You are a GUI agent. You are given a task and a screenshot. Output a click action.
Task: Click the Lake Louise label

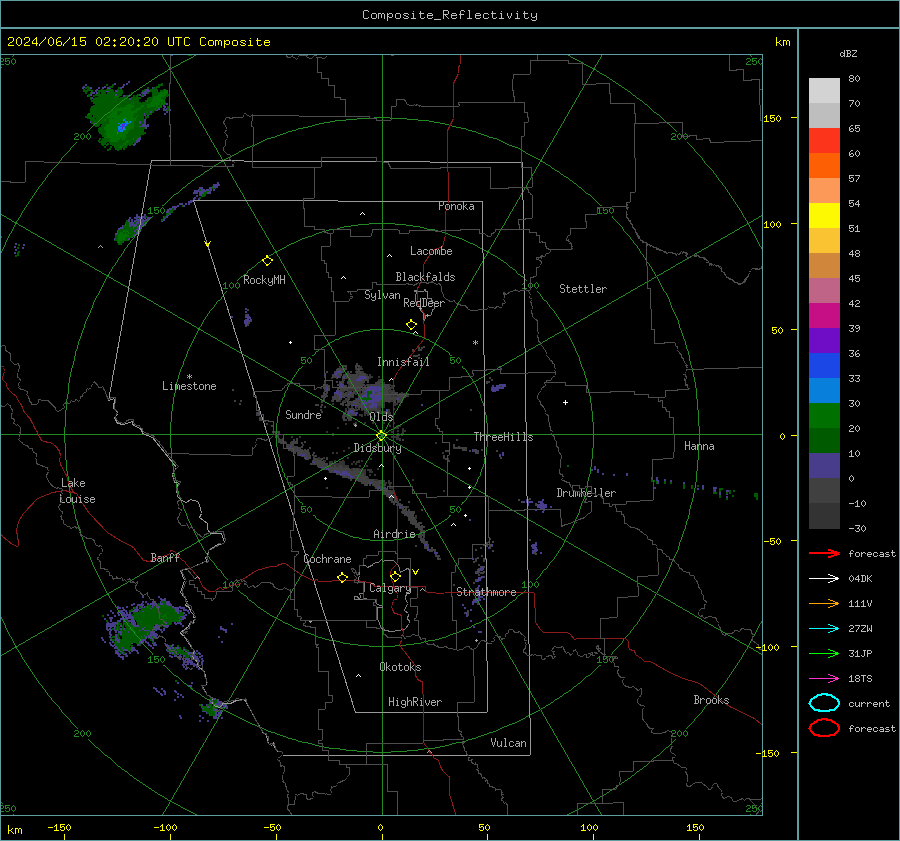pos(77,491)
